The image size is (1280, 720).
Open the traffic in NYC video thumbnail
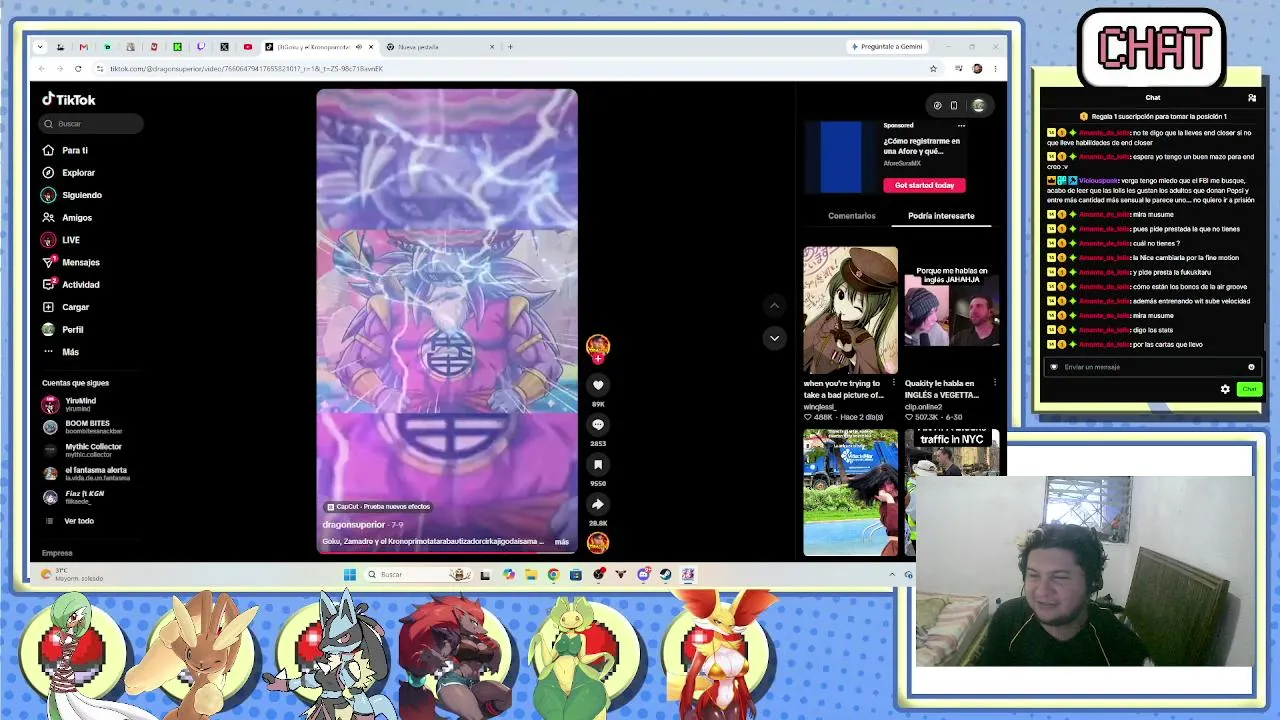(952, 492)
